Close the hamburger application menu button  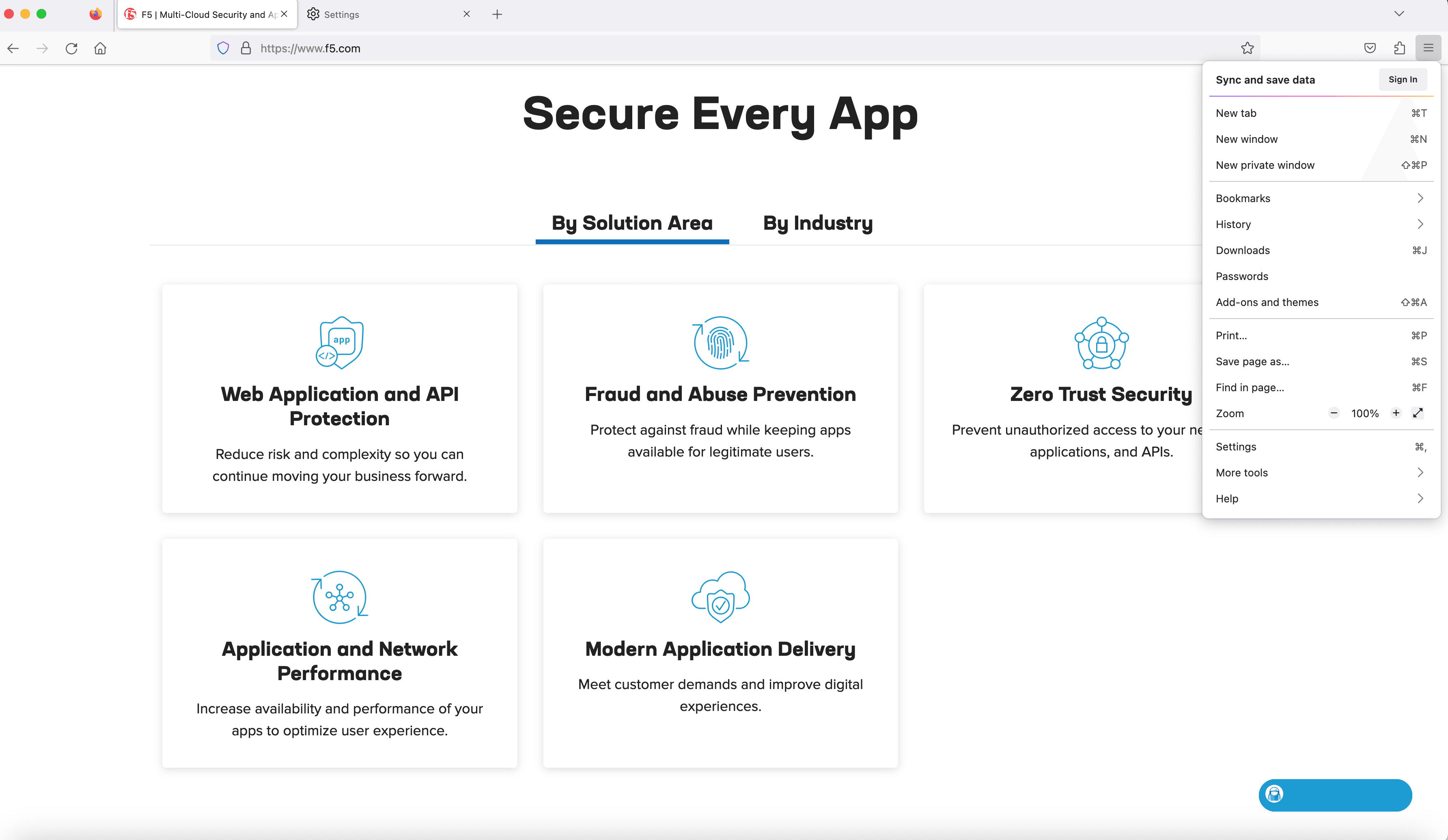click(1429, 48)
